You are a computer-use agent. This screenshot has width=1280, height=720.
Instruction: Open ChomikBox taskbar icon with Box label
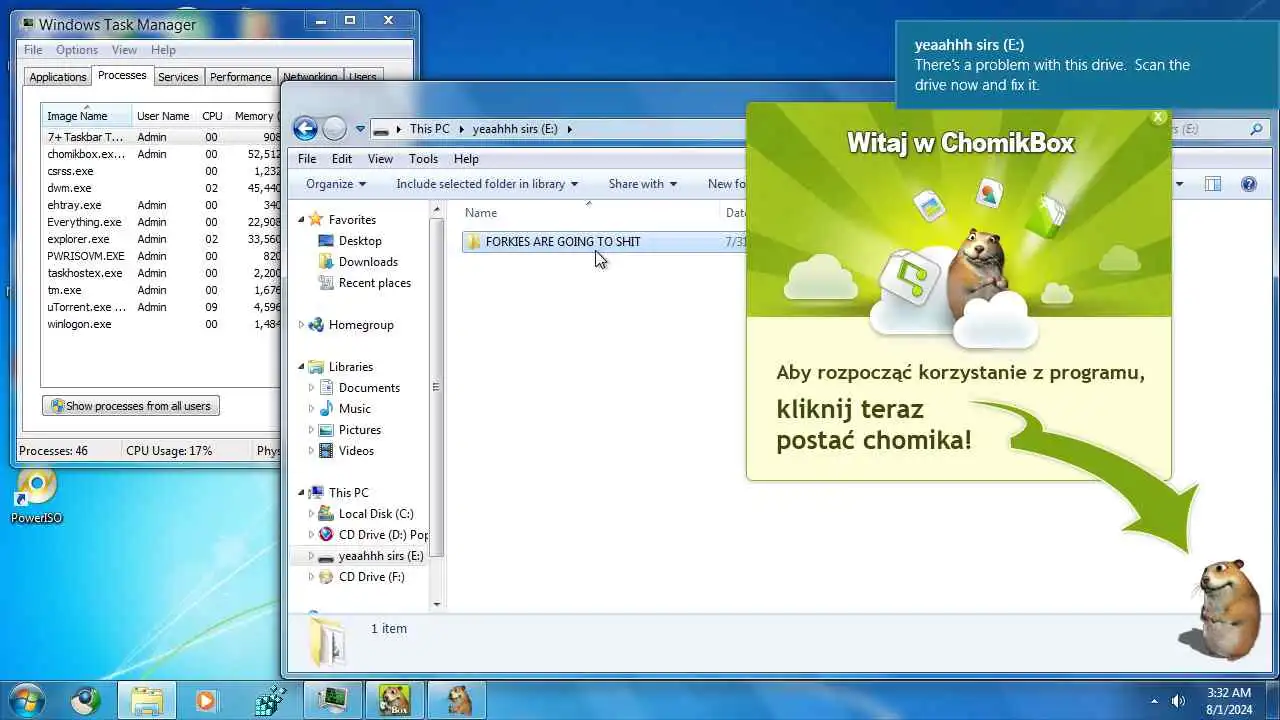coord(394,701)
